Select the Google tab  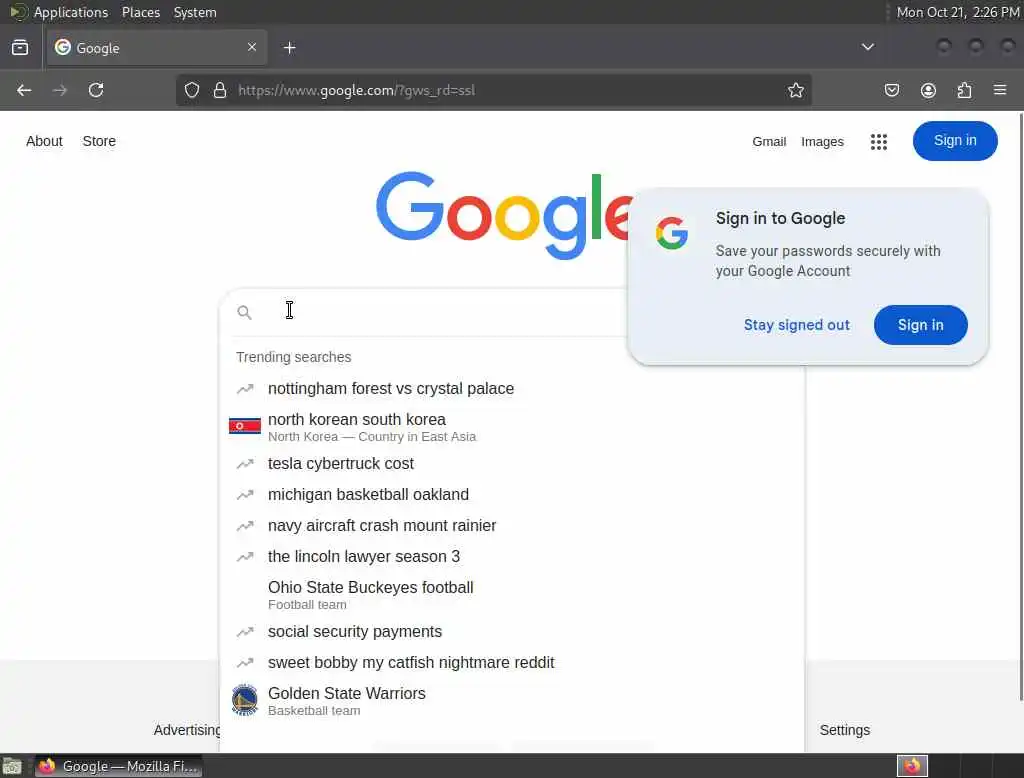[x=155, y=48]
